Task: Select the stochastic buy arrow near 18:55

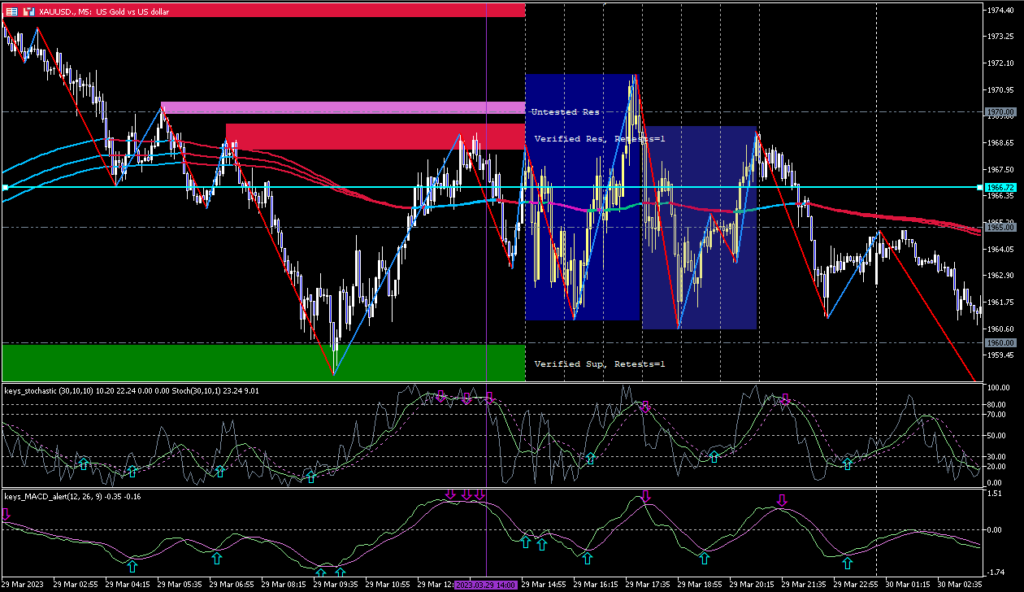Action: pyautogui.click(x=714, y=457)
